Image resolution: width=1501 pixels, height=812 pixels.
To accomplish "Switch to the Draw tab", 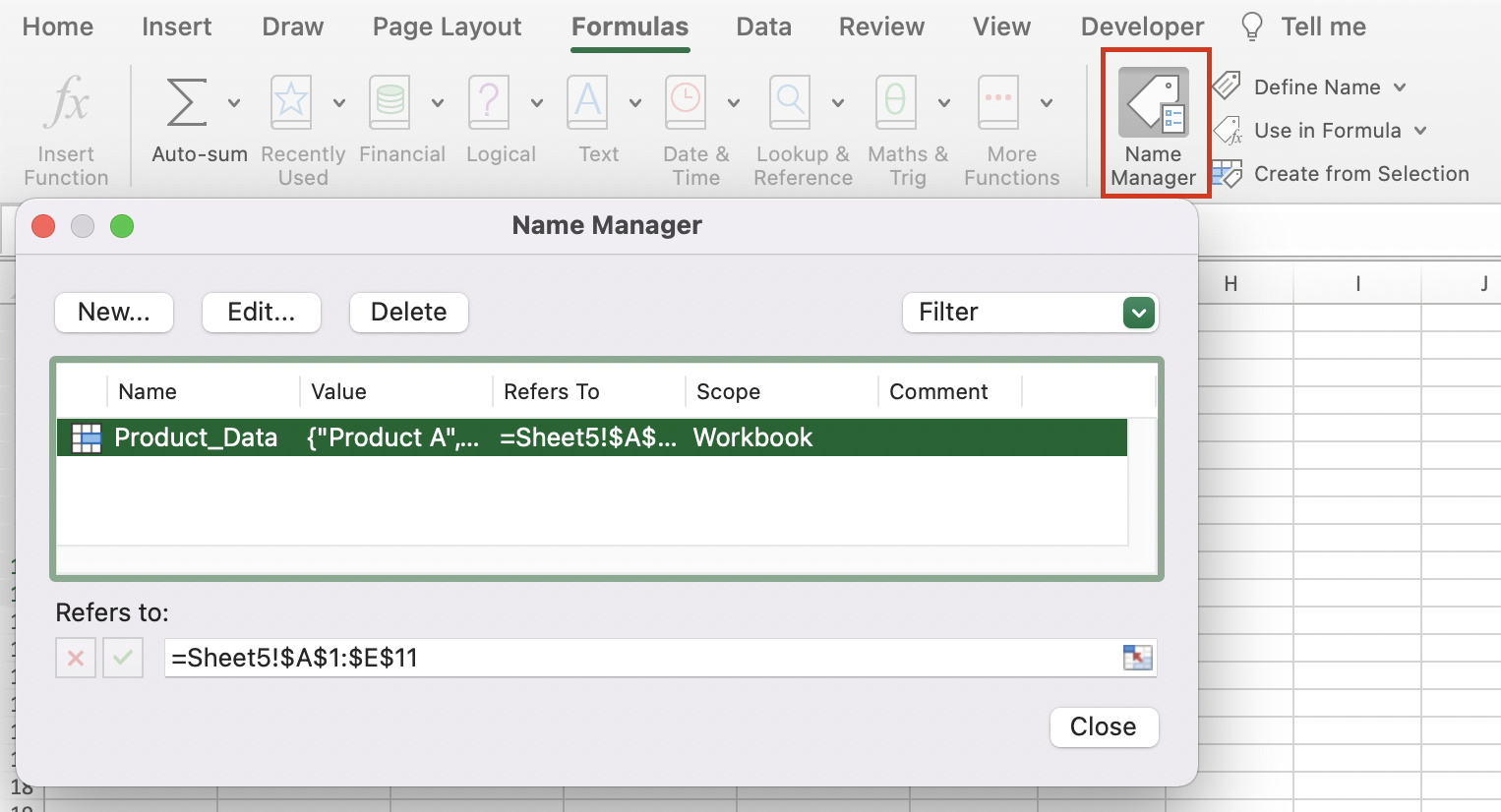I will click(293, 27).
